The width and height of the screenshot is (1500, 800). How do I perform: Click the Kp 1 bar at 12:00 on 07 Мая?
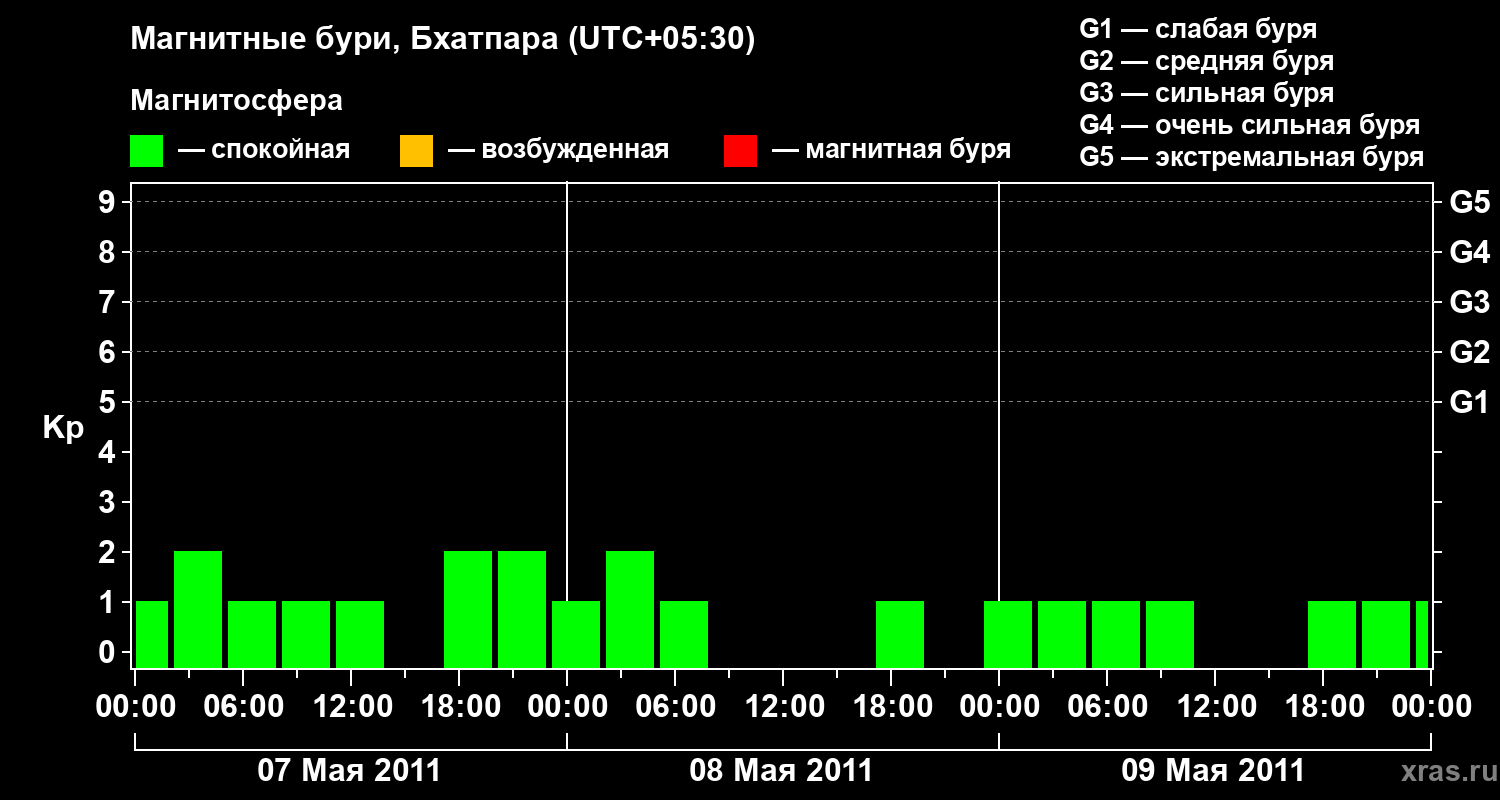[x=360, y=634]
